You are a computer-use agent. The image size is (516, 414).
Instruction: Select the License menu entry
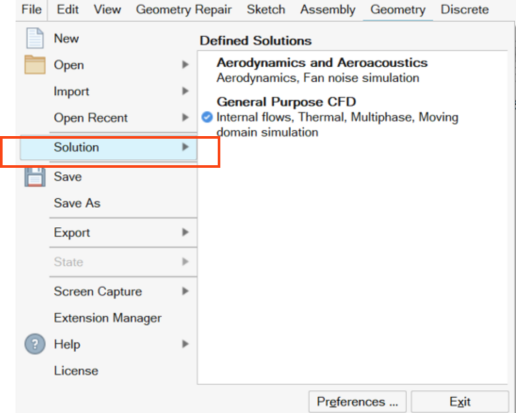76,371
